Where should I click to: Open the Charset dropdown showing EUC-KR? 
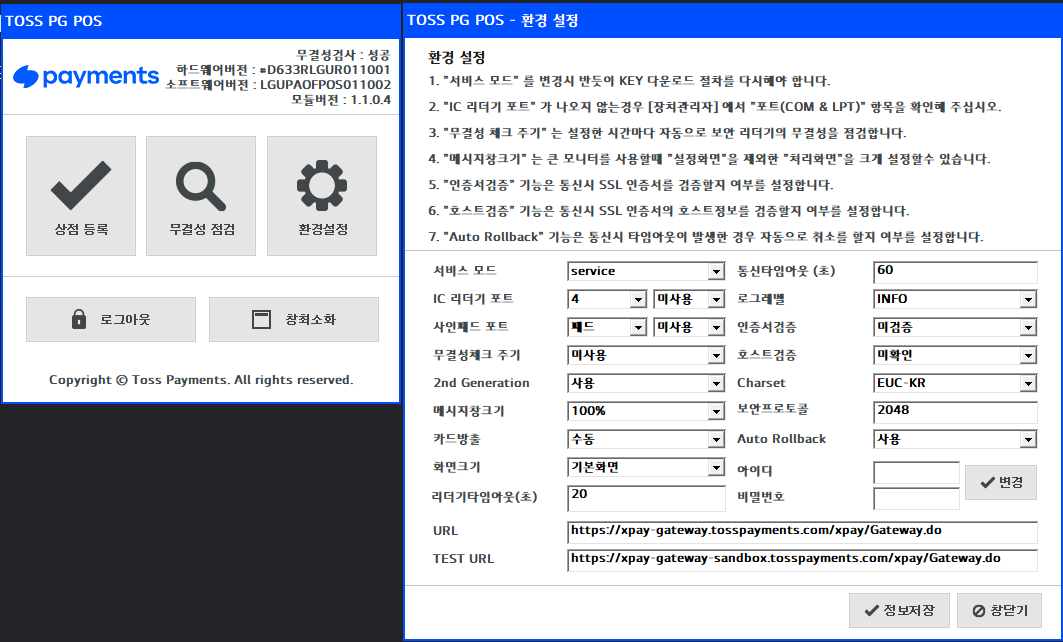955,383
